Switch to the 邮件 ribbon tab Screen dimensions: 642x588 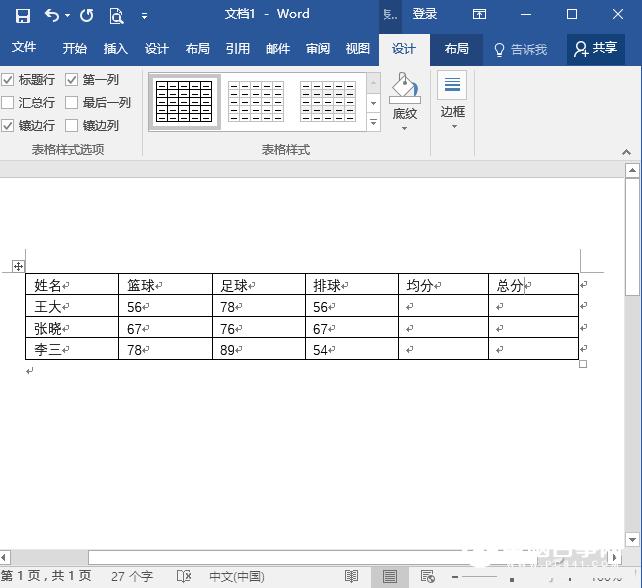coord(278,49)
